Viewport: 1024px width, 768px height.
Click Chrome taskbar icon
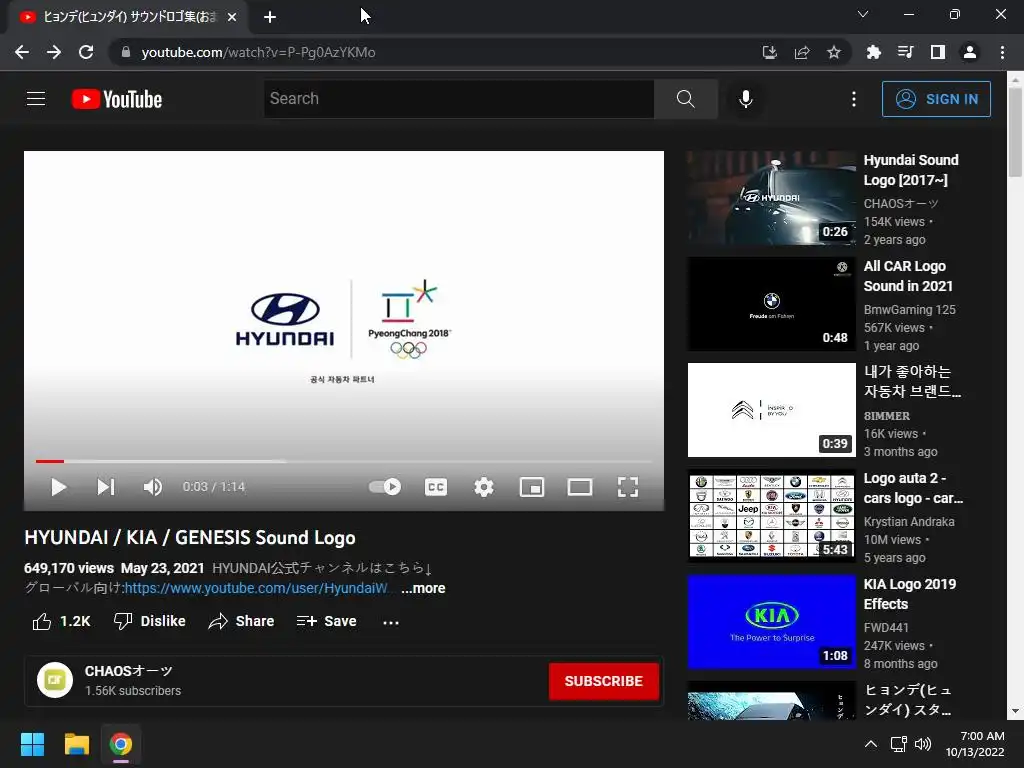coord(121,744)
